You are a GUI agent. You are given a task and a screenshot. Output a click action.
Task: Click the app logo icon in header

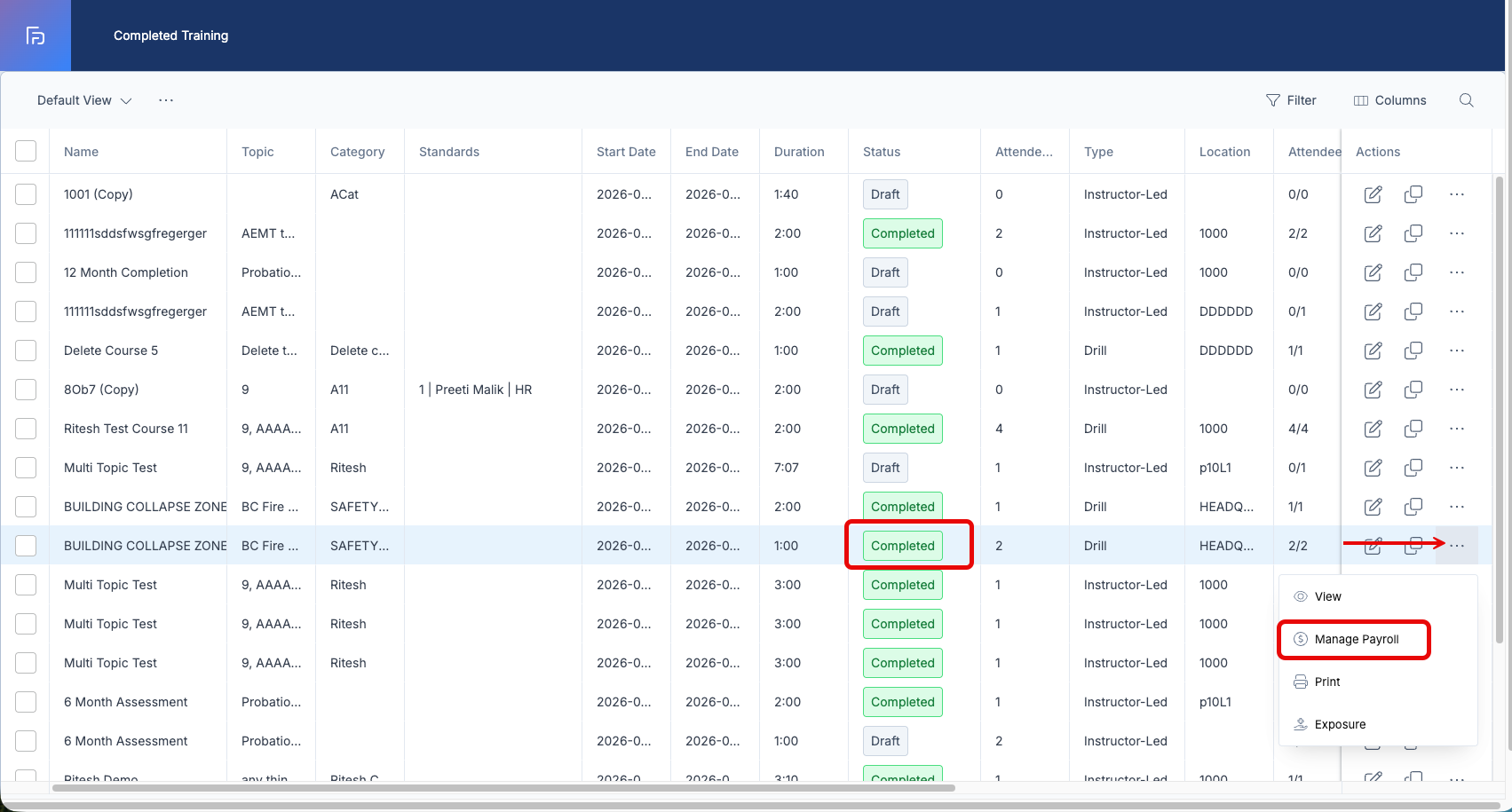[36, 35]
